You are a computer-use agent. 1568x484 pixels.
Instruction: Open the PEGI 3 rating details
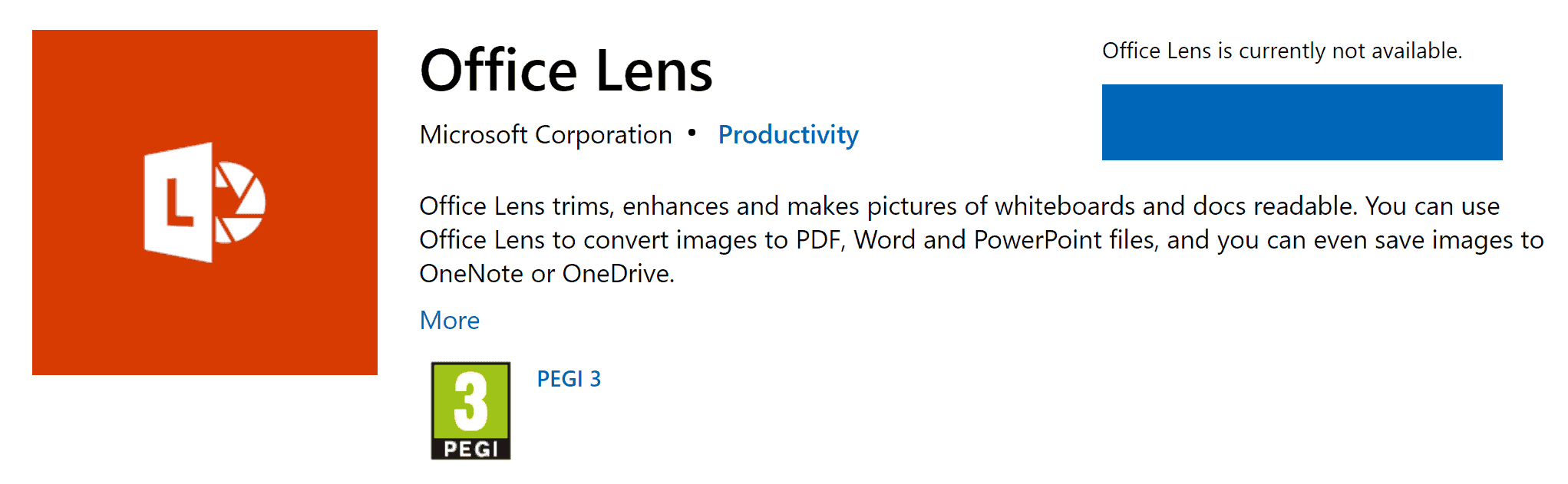point(569,378)
